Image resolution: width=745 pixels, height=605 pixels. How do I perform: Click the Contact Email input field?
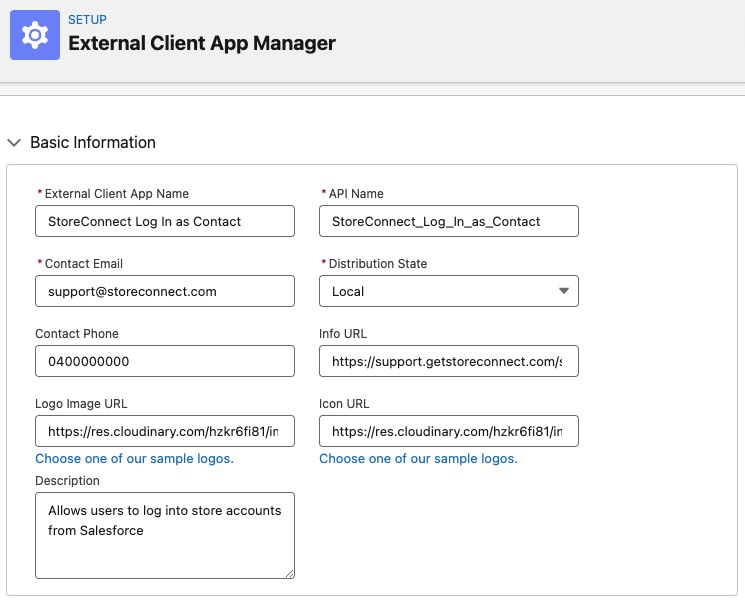click(165, 291)
